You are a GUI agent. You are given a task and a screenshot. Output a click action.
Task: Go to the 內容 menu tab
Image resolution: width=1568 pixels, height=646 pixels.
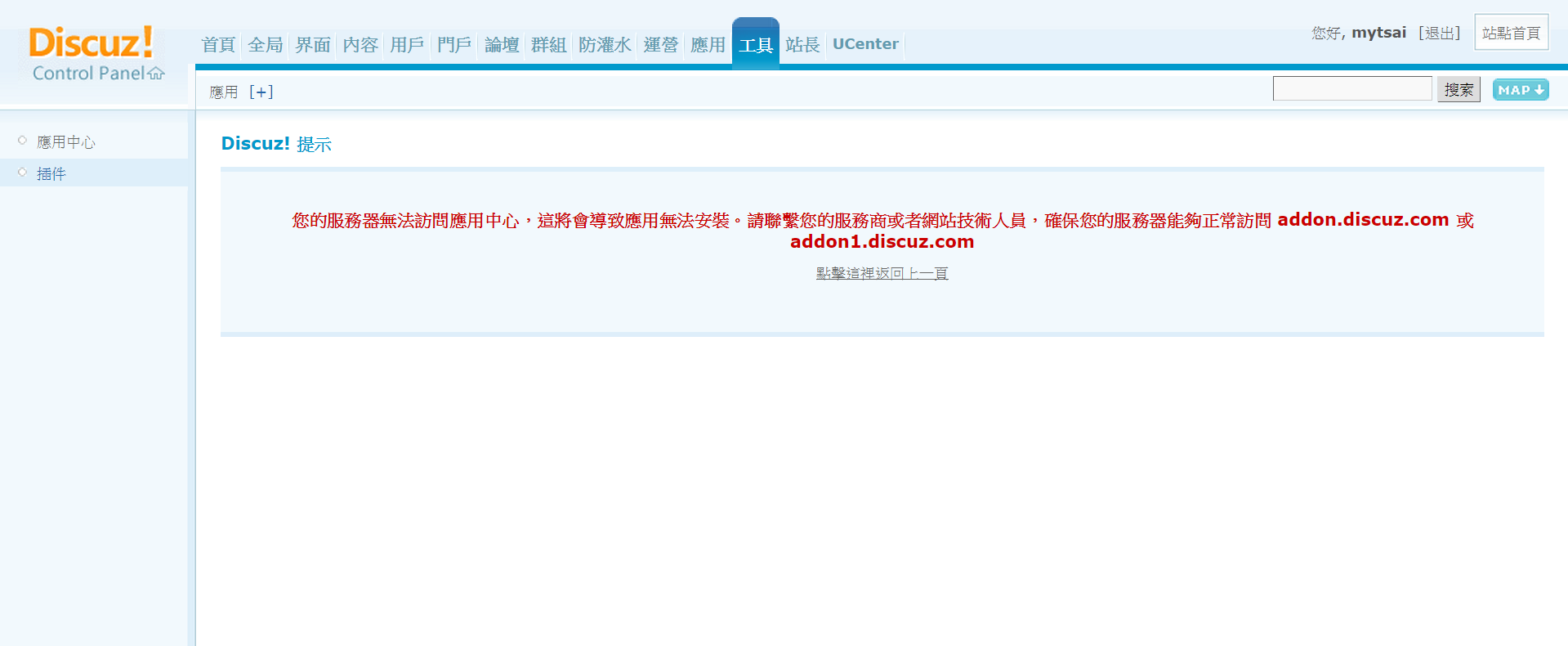tap(360, 44)
